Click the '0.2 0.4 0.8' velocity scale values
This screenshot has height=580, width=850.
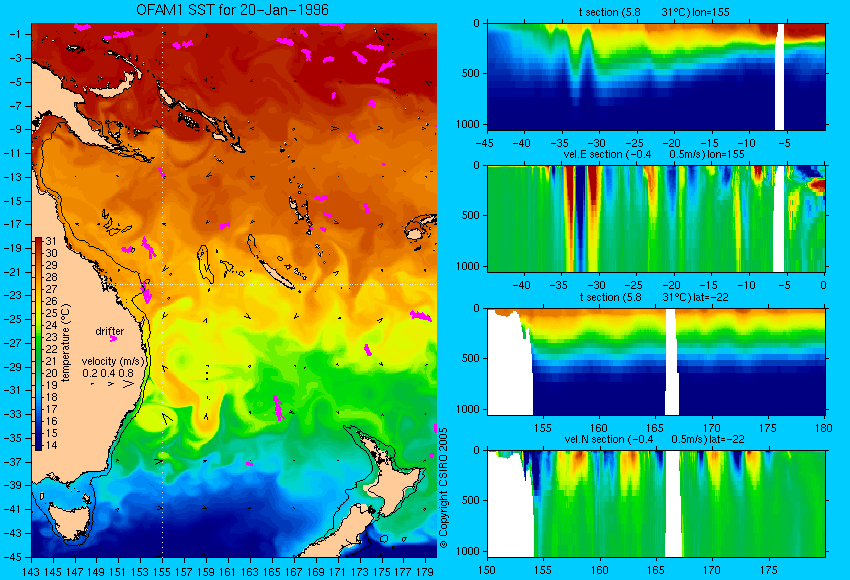coord(108,373)
